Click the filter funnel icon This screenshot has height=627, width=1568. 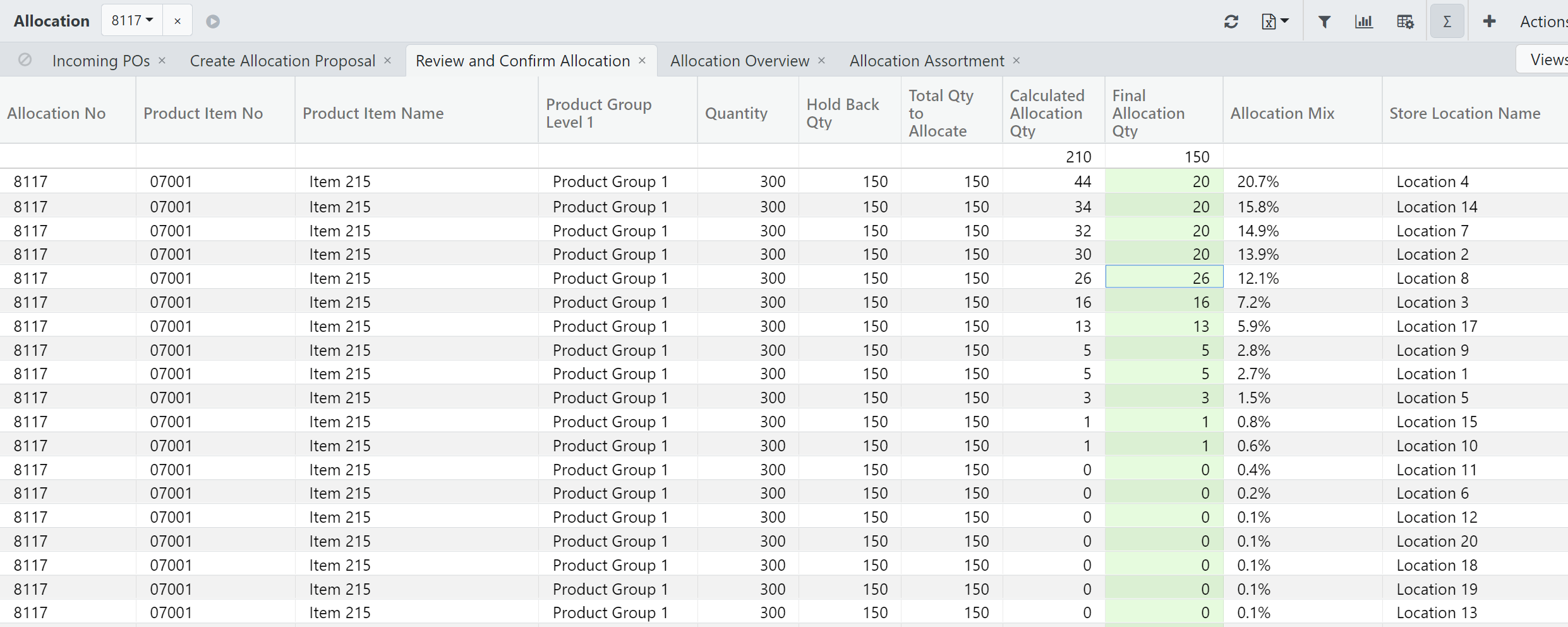click(x=1324, y=21)
